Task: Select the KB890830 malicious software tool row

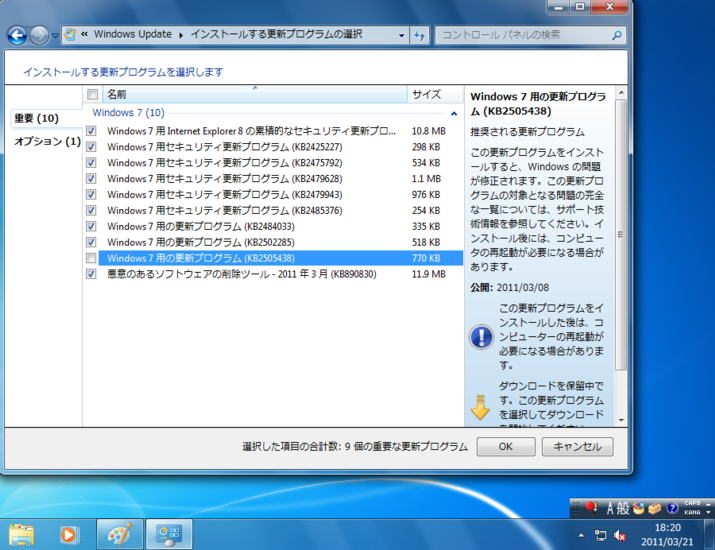Action: pyautogui.click(x=242, y=274)
